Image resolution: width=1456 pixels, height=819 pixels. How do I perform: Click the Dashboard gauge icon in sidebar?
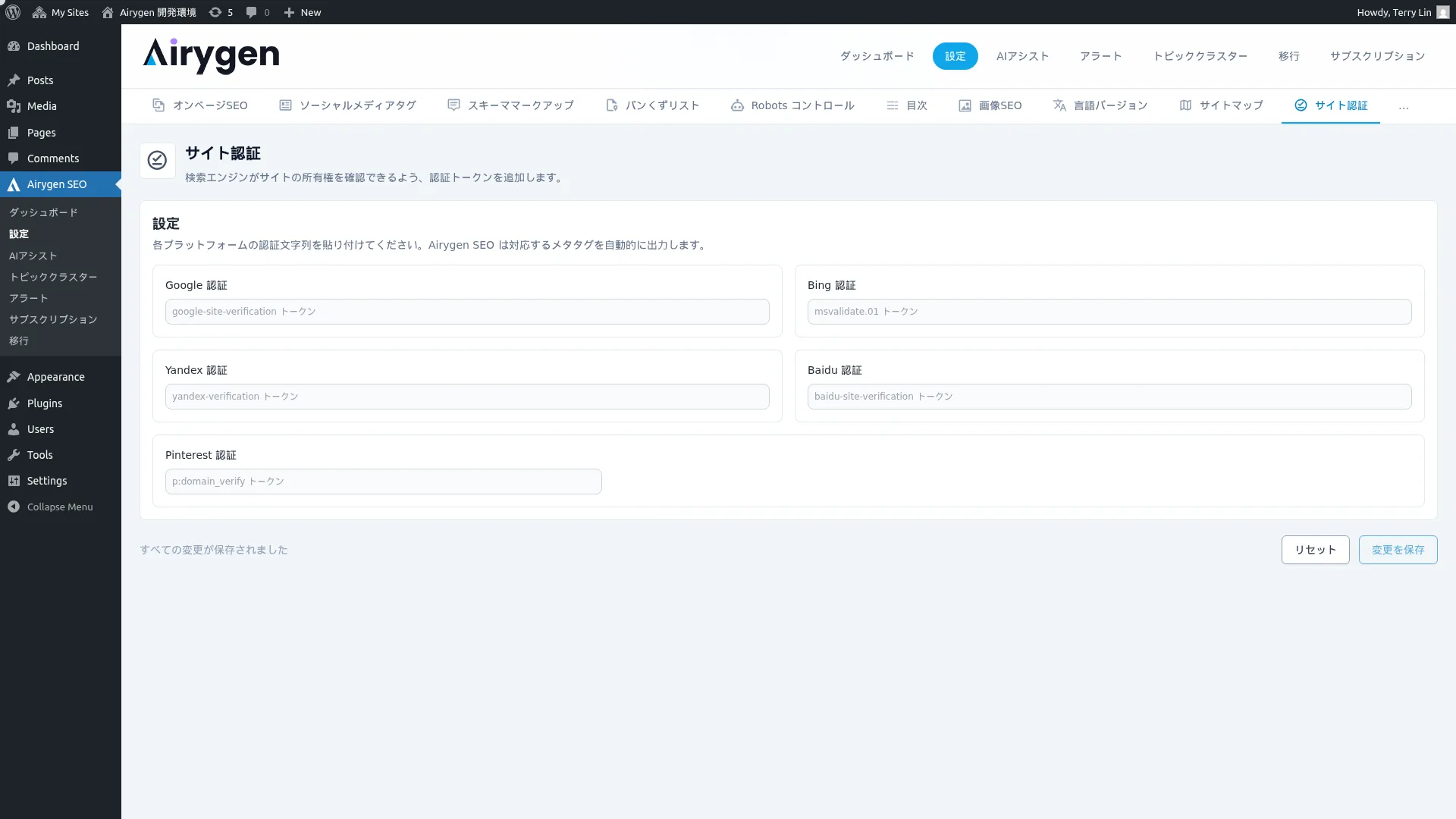(x=14, y=46)
